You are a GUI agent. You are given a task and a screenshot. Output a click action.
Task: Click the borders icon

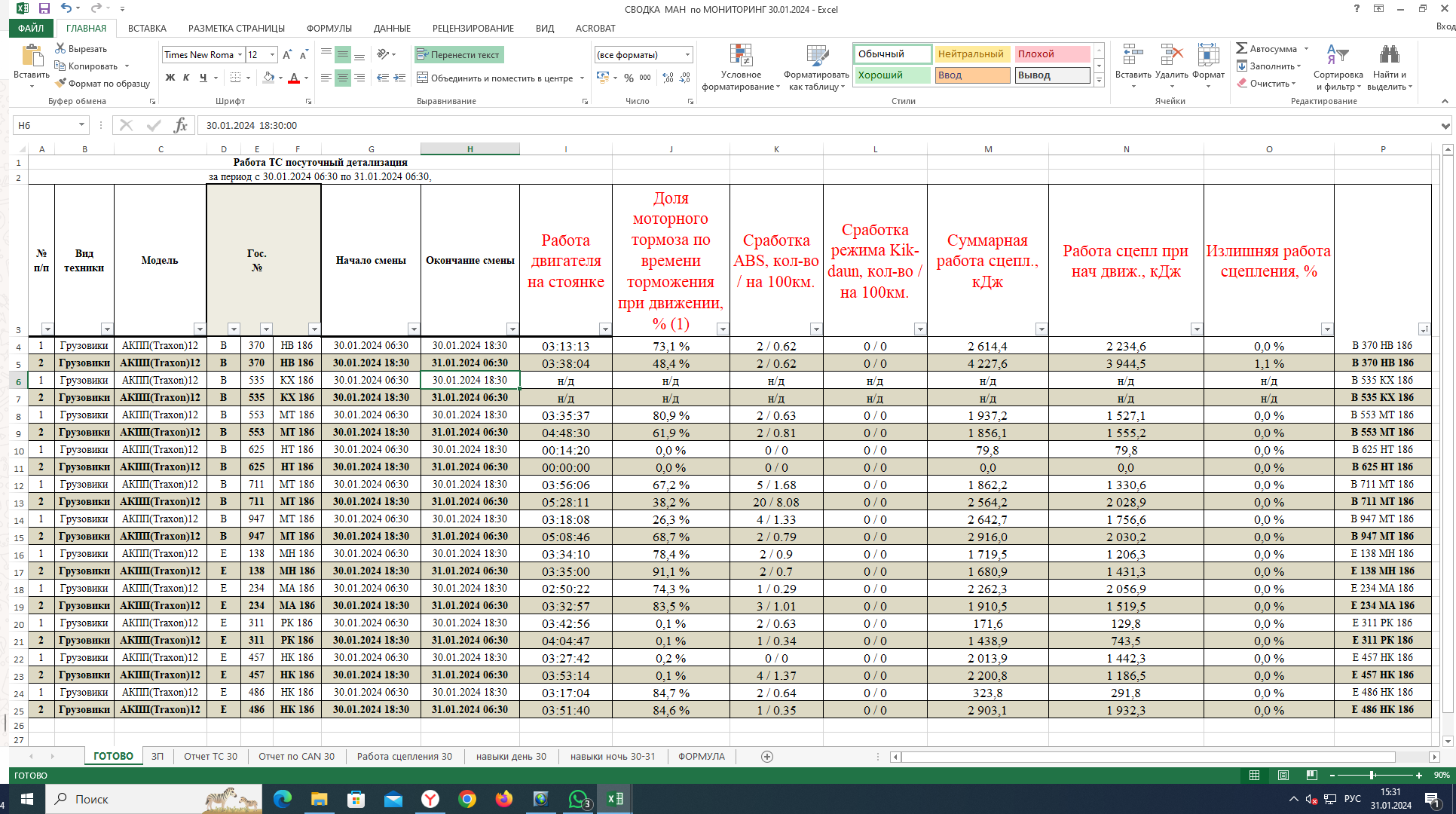(236, 78)
